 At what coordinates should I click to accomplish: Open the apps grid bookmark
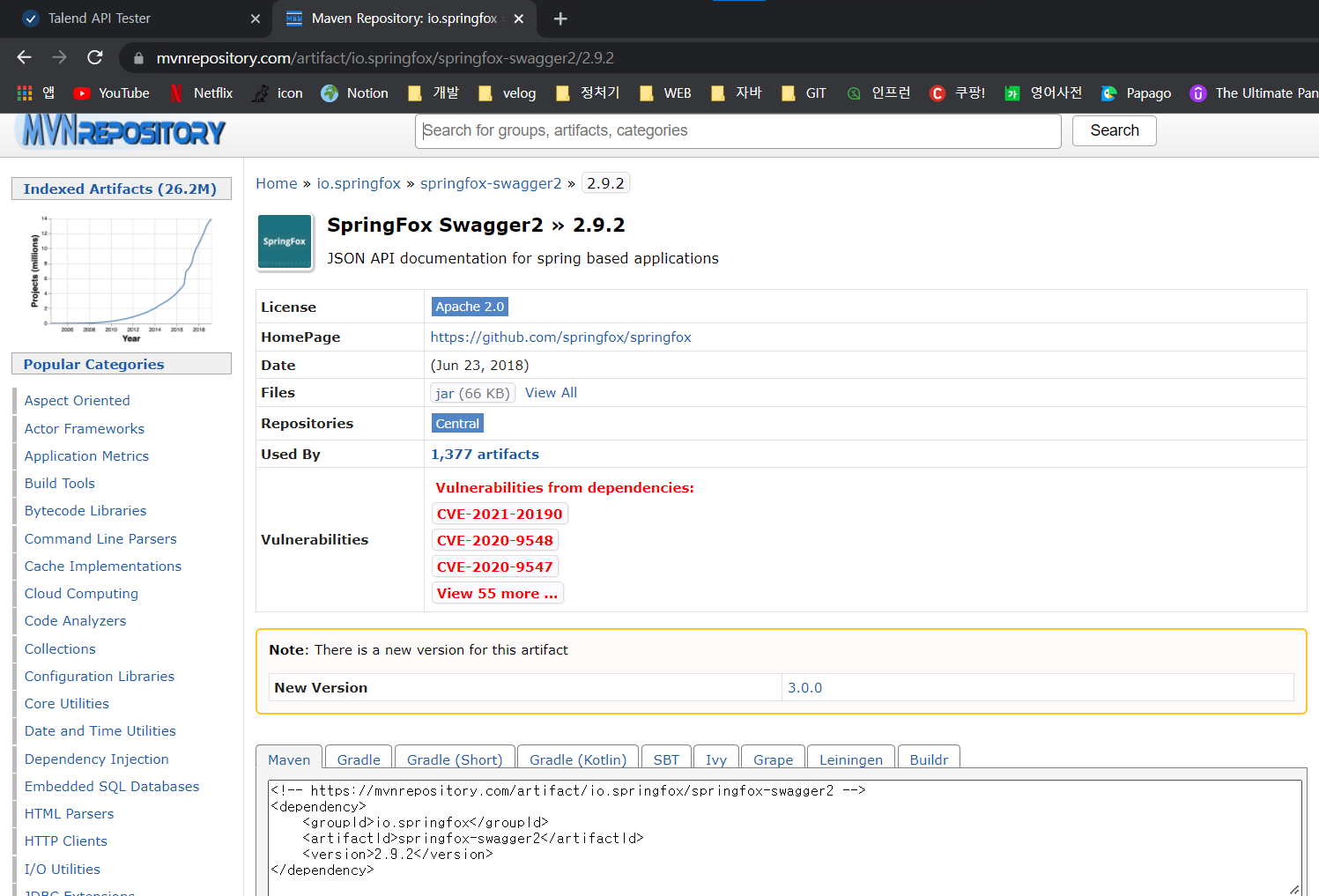(35, 93)
